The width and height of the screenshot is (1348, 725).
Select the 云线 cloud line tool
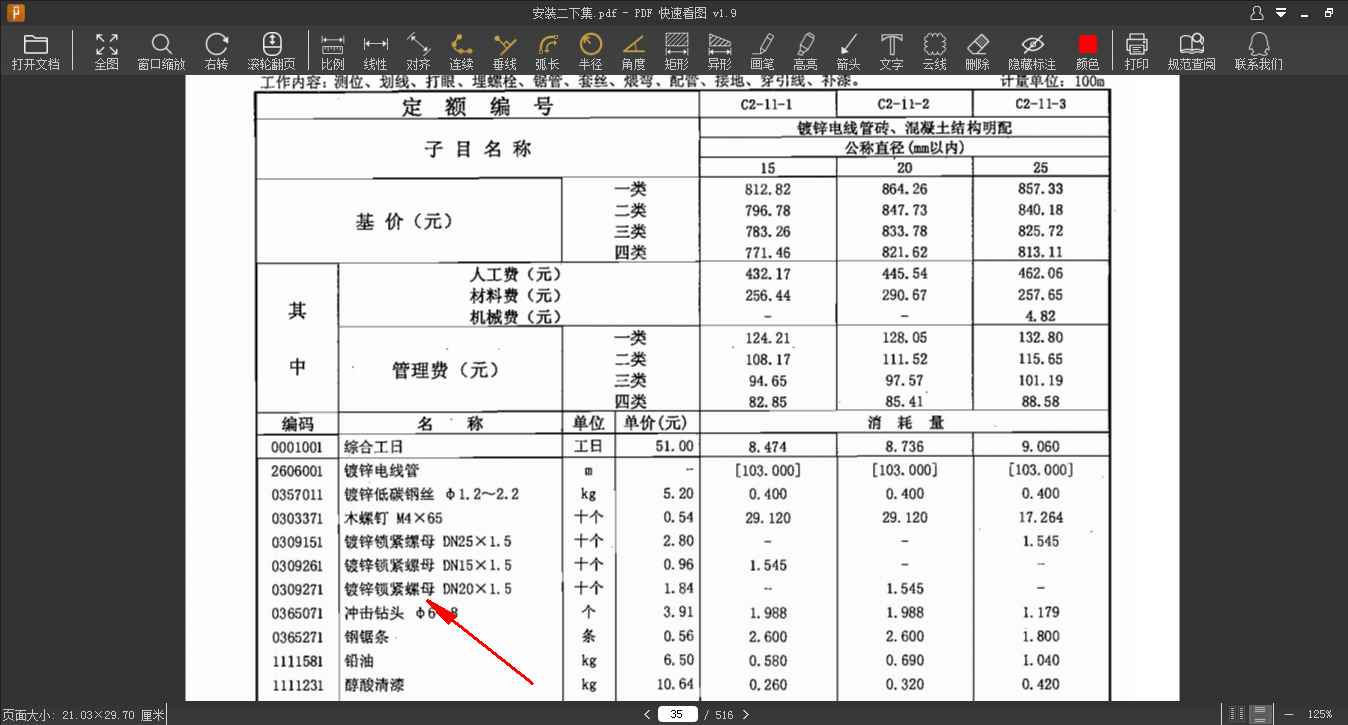[x=934, y=52]
